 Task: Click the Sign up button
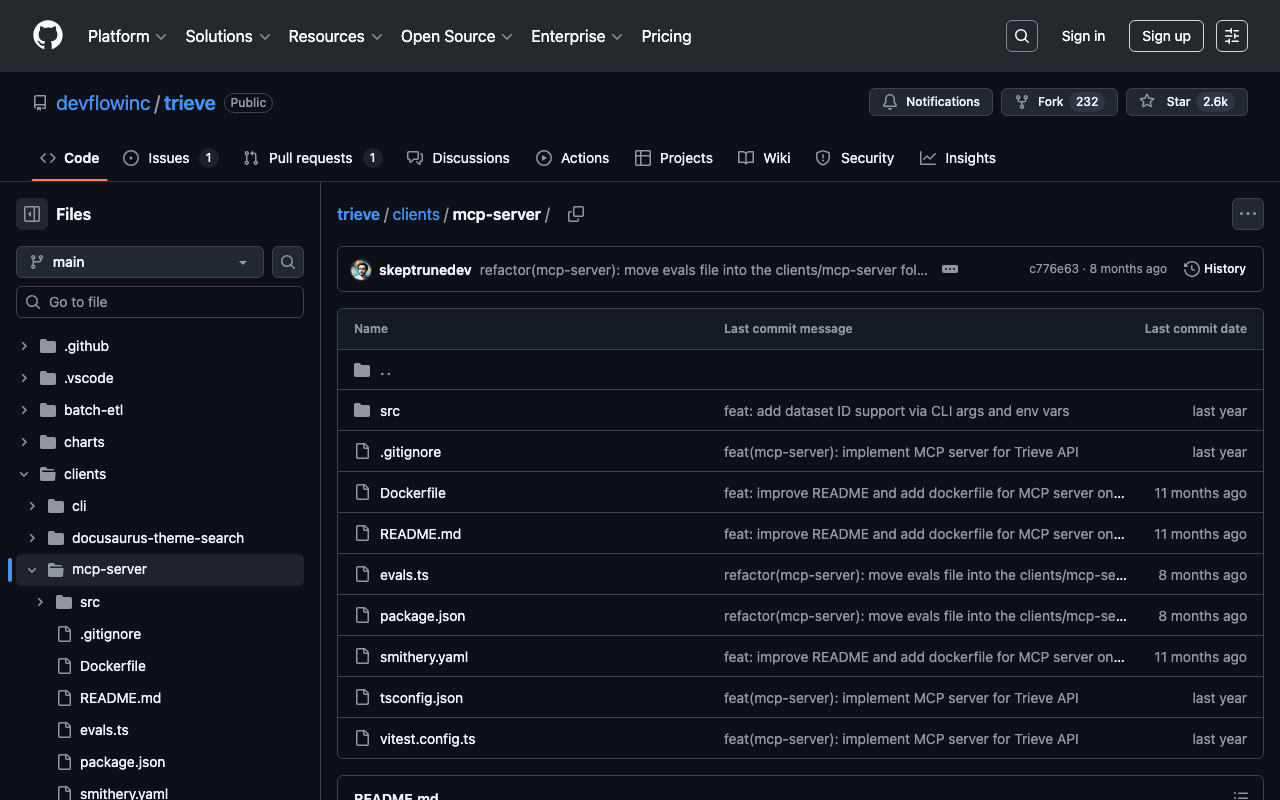click(x=1166, y=36)
